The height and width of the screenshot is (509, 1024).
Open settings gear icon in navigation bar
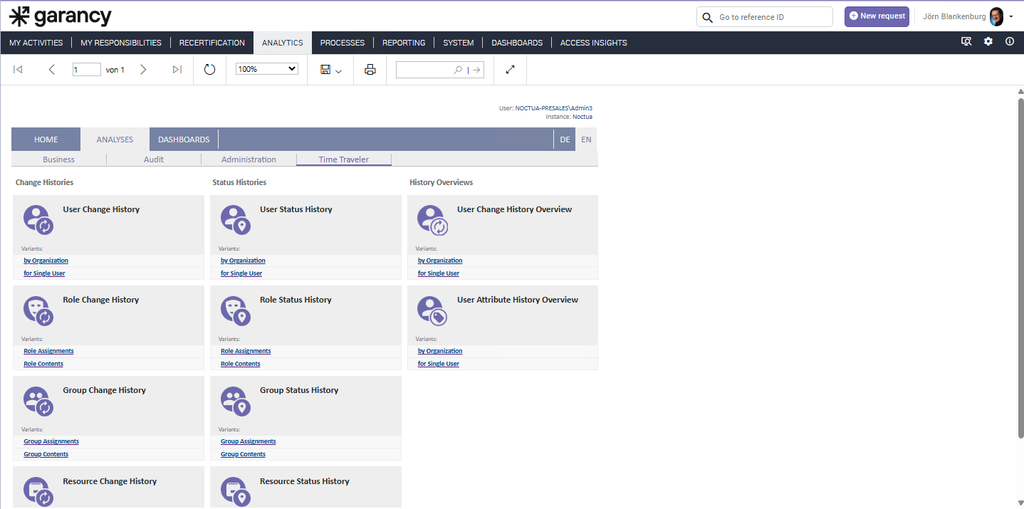coord(988,42)
